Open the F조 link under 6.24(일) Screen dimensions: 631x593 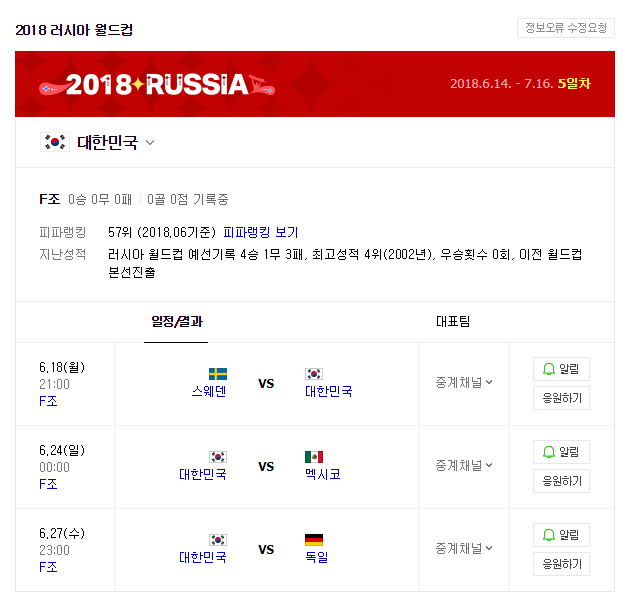point(48,484)
